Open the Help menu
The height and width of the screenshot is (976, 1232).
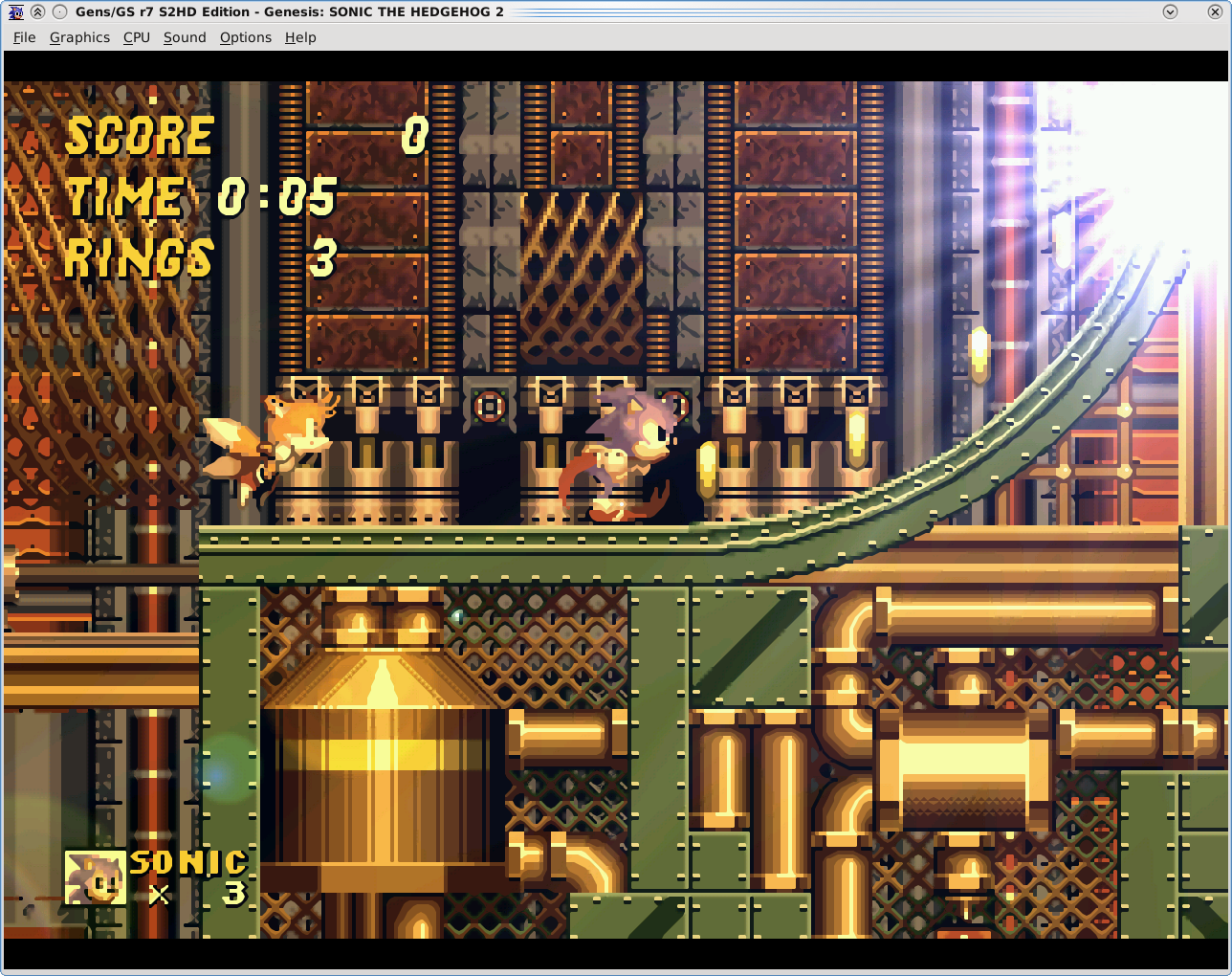click(300, 37)
